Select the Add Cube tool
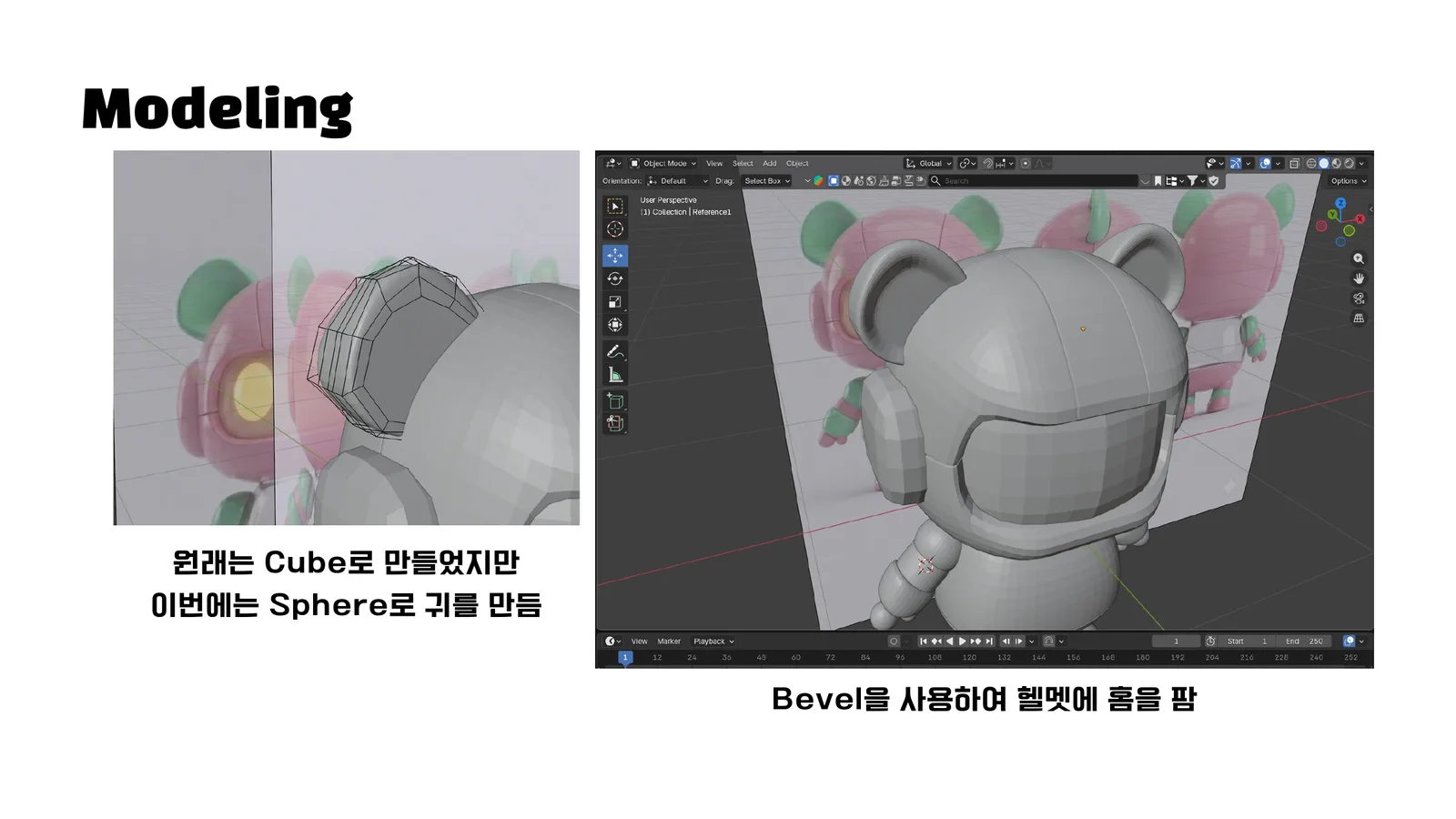This screenshot has height=819, width=1456. tap(615, 400)
